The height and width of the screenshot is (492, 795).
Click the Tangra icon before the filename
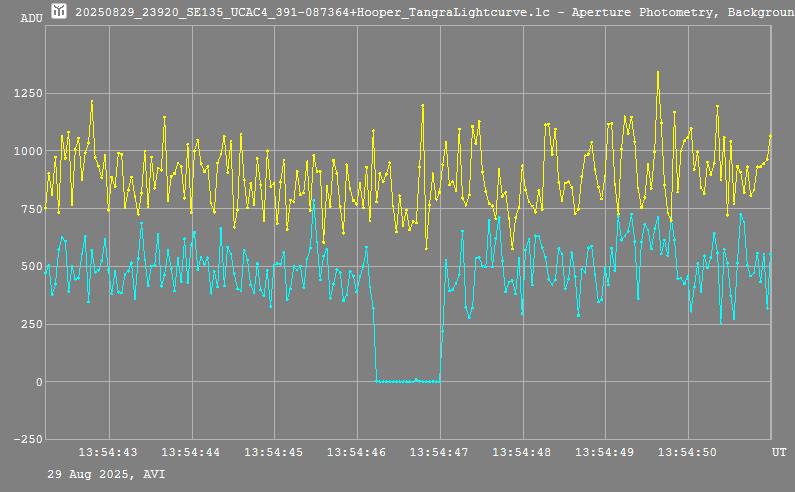tap(59, 11)
